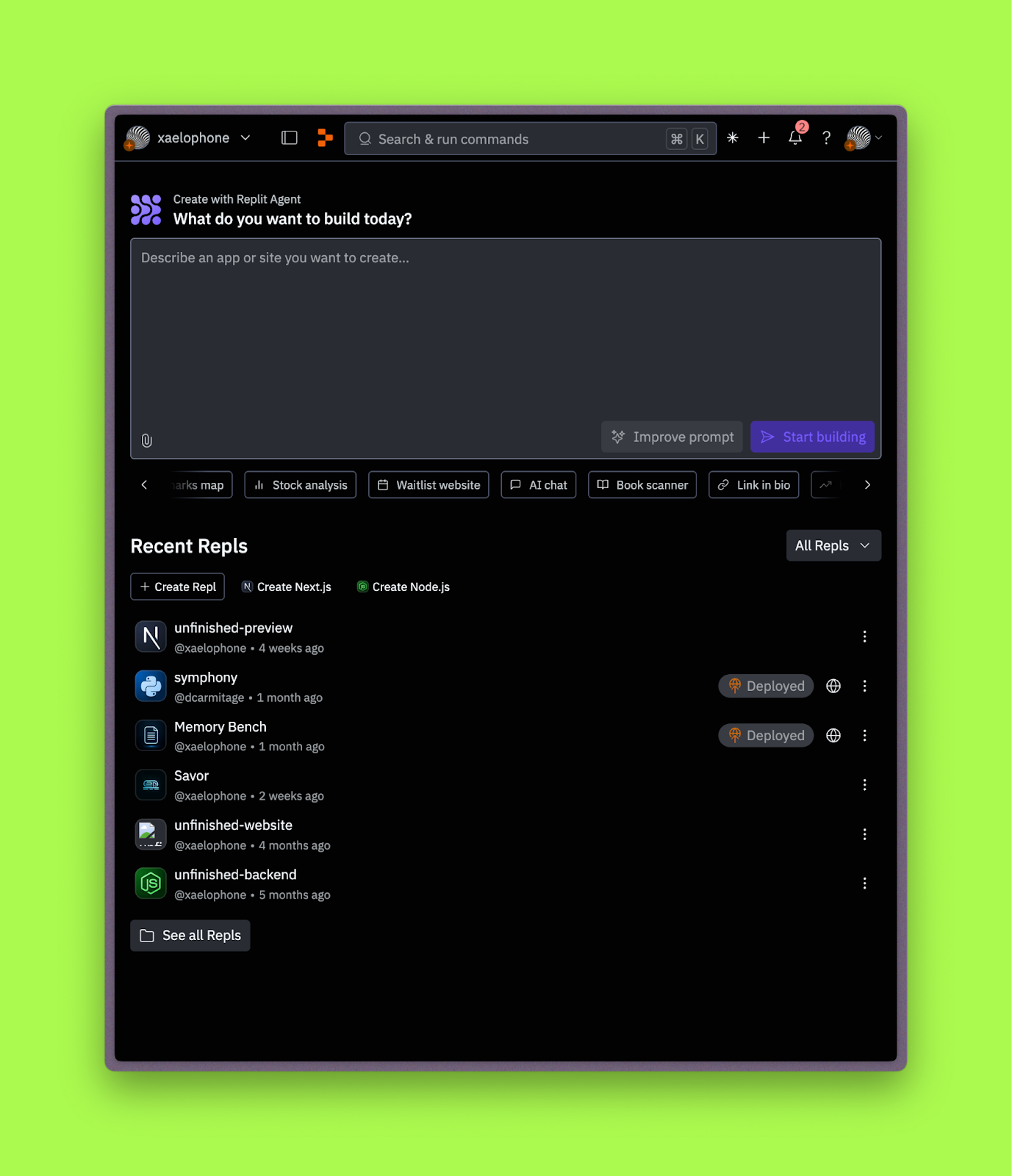Screen dimensions: 1012x1176
Task: Click Create Node.js template shortcut
Action: pos(403,587)
